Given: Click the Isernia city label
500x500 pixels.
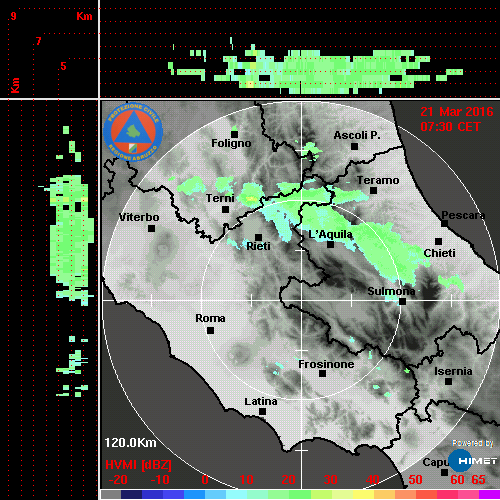Looking at the screenshot, I should pyautogui.click(x=453, y=371).
